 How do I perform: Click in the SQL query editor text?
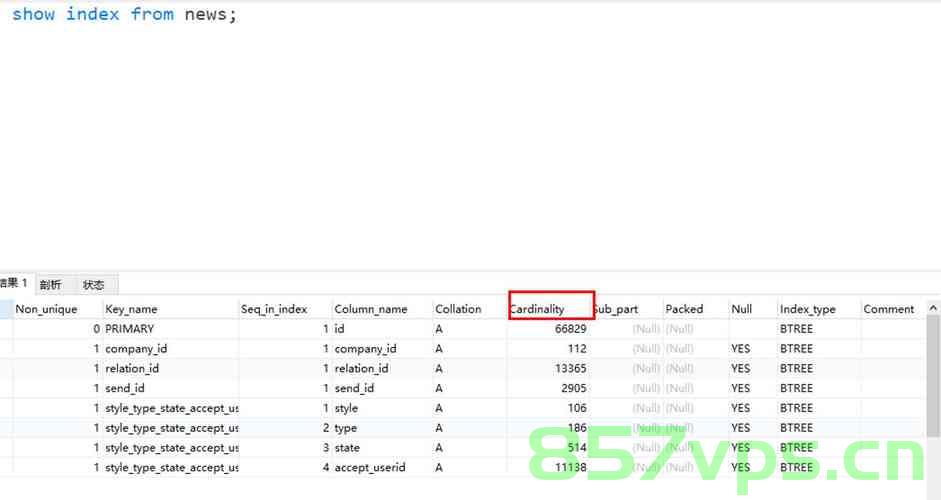coord(125,14)
